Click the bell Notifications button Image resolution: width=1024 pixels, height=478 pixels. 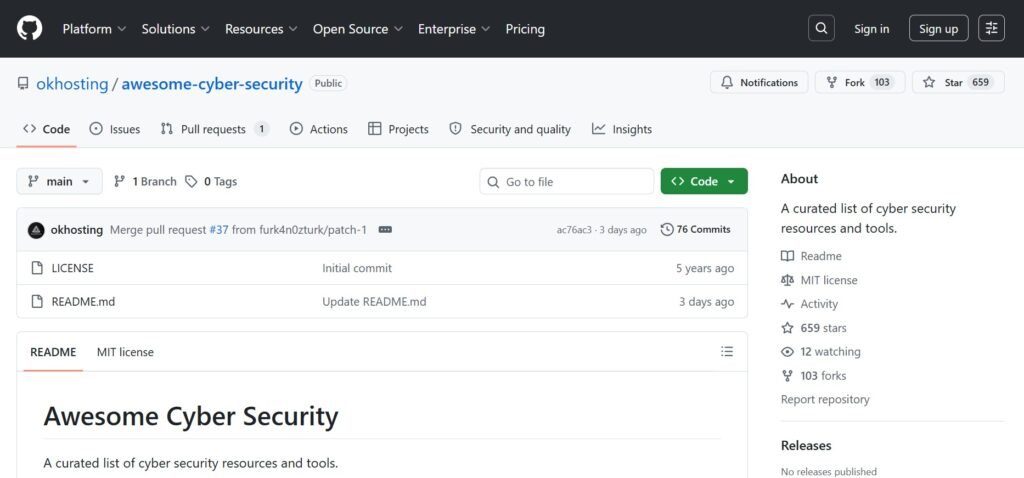click(759, 82)
